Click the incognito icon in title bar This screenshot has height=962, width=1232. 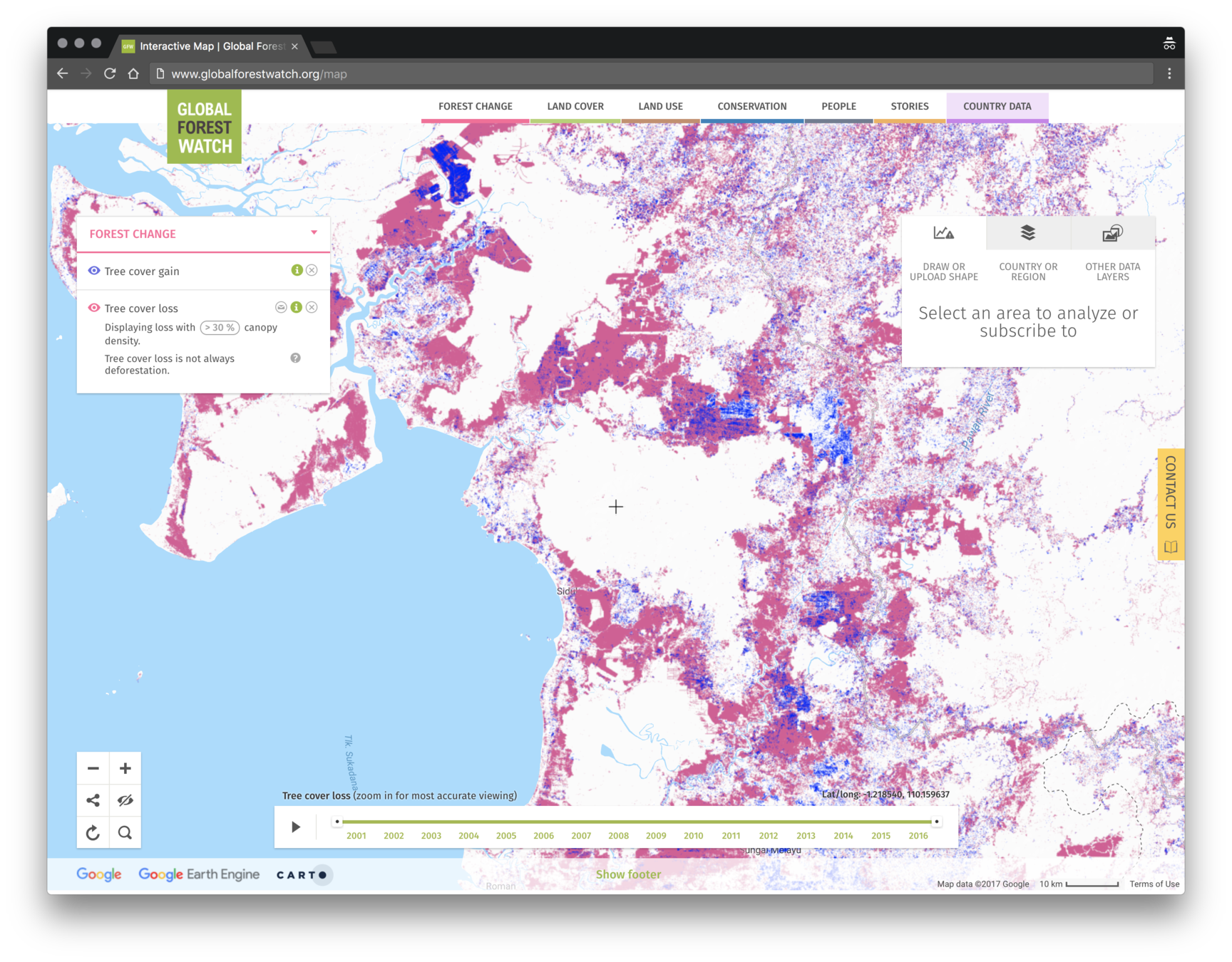pyautogui.click(x=1169, y=44)
